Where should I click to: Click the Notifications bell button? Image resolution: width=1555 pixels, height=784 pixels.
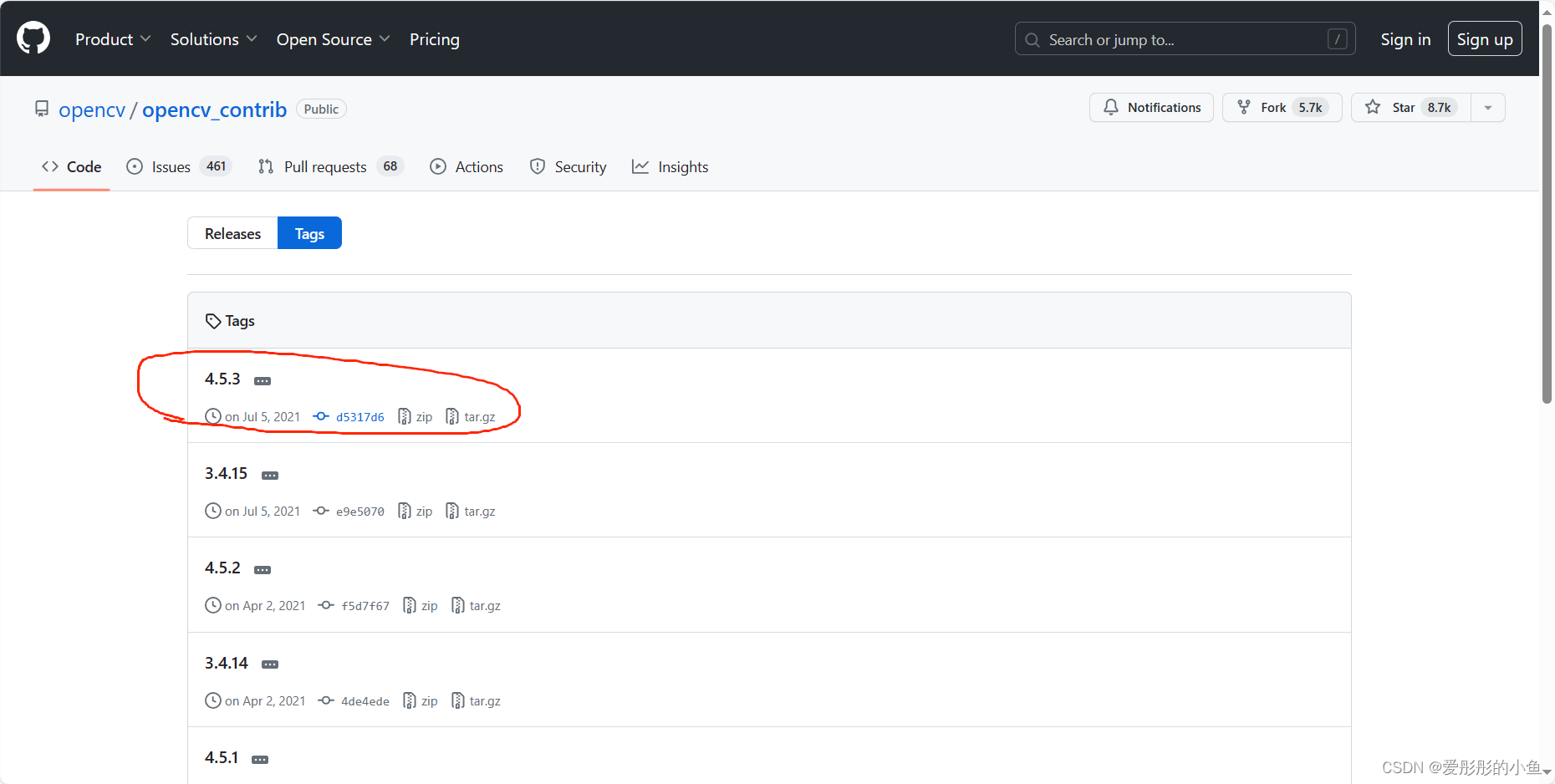(x=1151, y=108)
